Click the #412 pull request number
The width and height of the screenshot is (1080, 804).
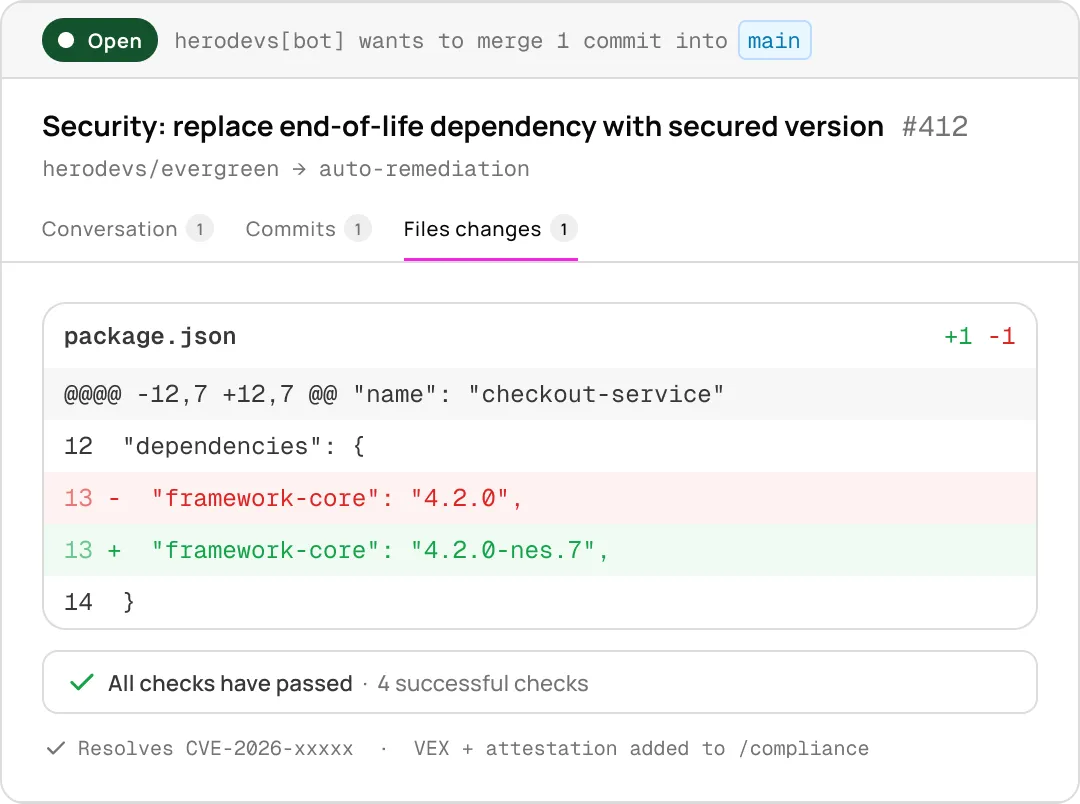pyautogui.click(x=935, y=127)
